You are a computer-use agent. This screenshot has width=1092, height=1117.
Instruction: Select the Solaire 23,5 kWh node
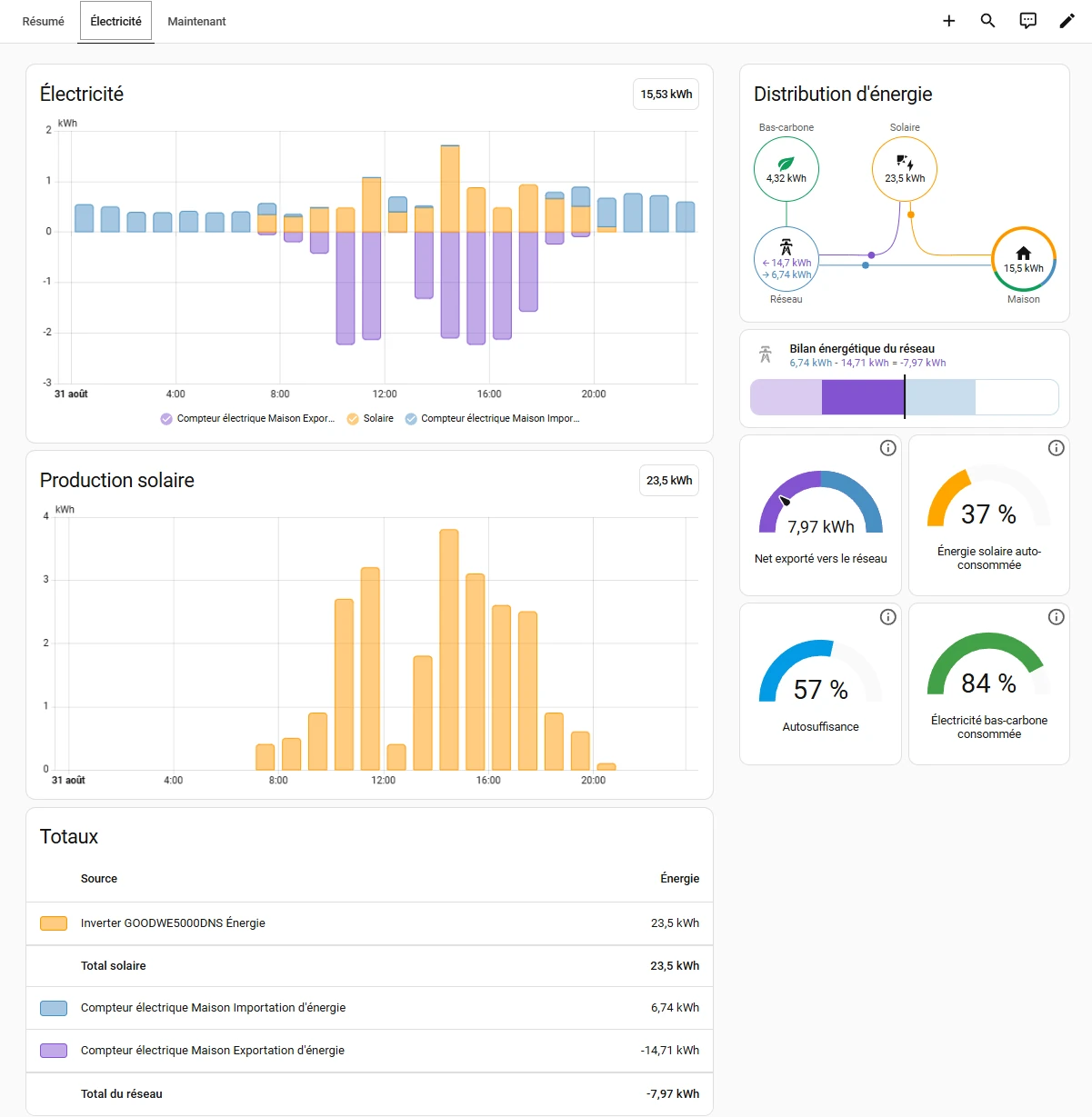point(905,169)
